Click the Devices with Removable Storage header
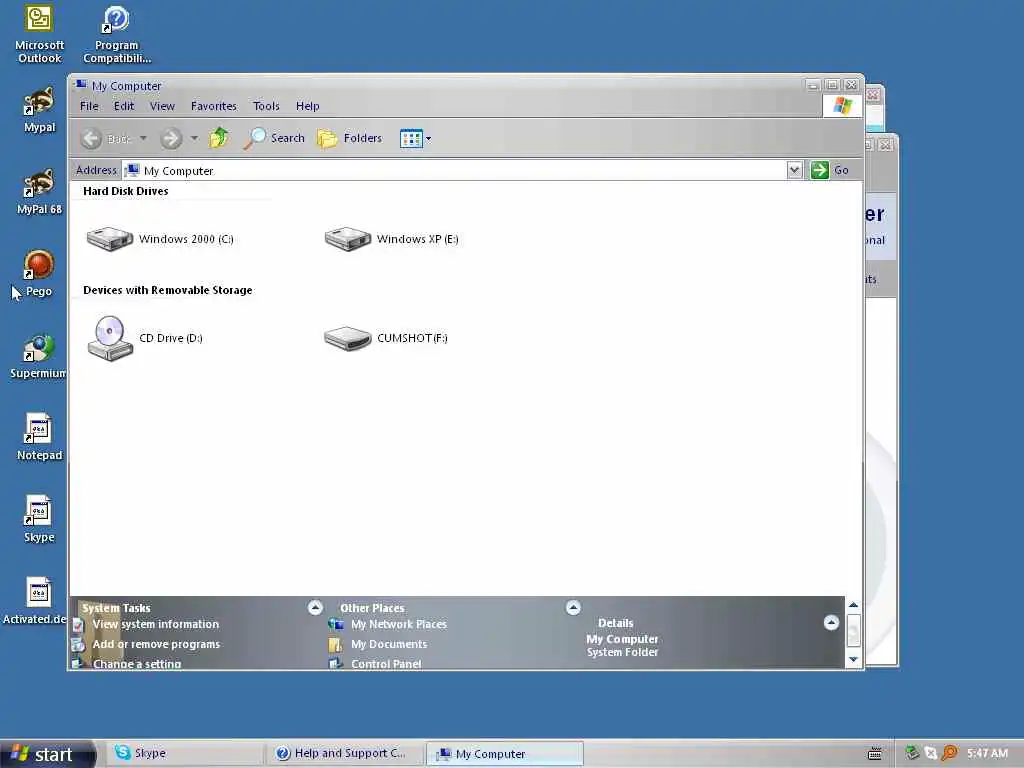1024x768 pixels. coord(167,290)
